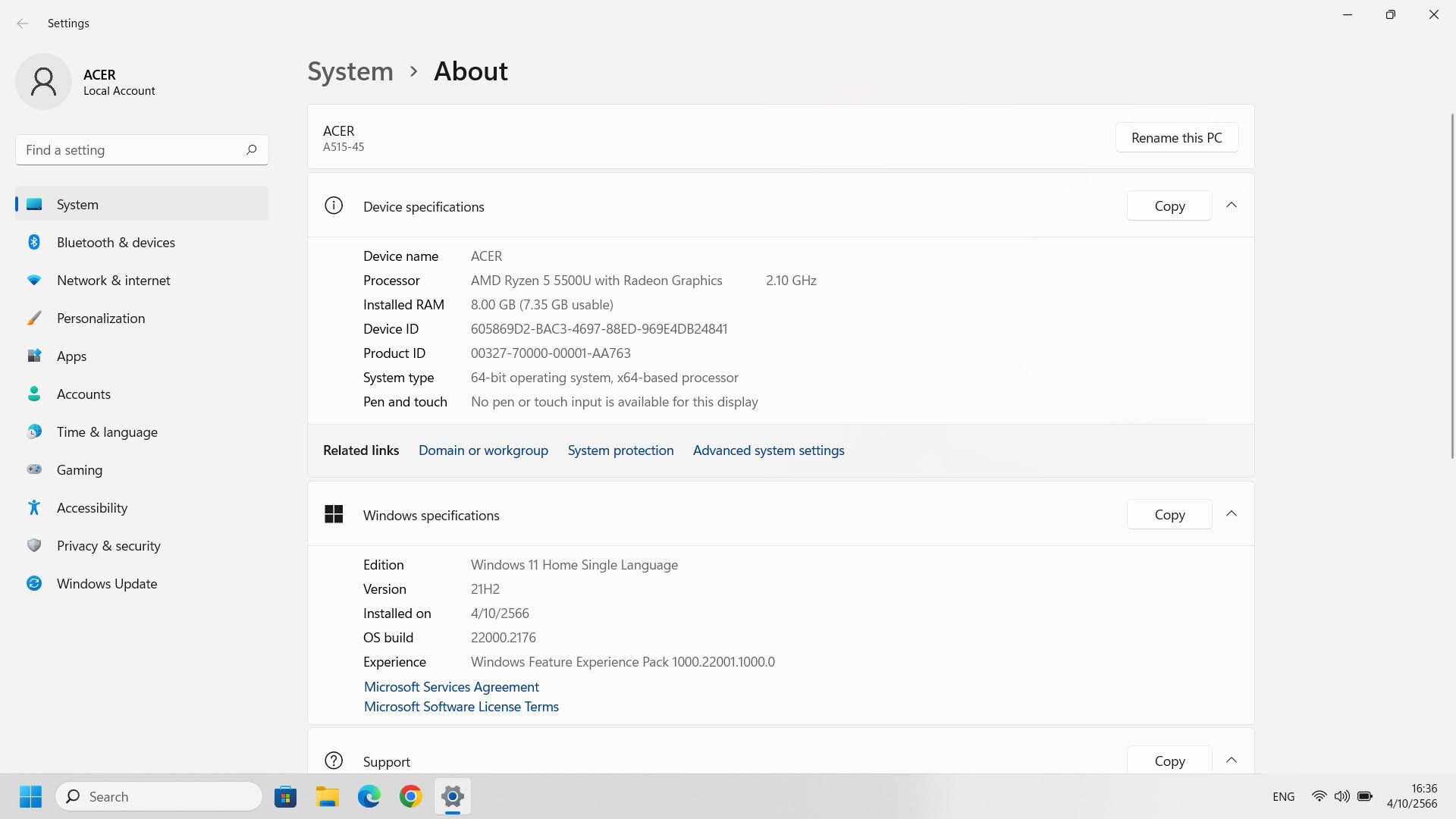Viewport: 1456px width, 819px height.
Task: Go to the Personalization settings page
Action: coord(142,318)
